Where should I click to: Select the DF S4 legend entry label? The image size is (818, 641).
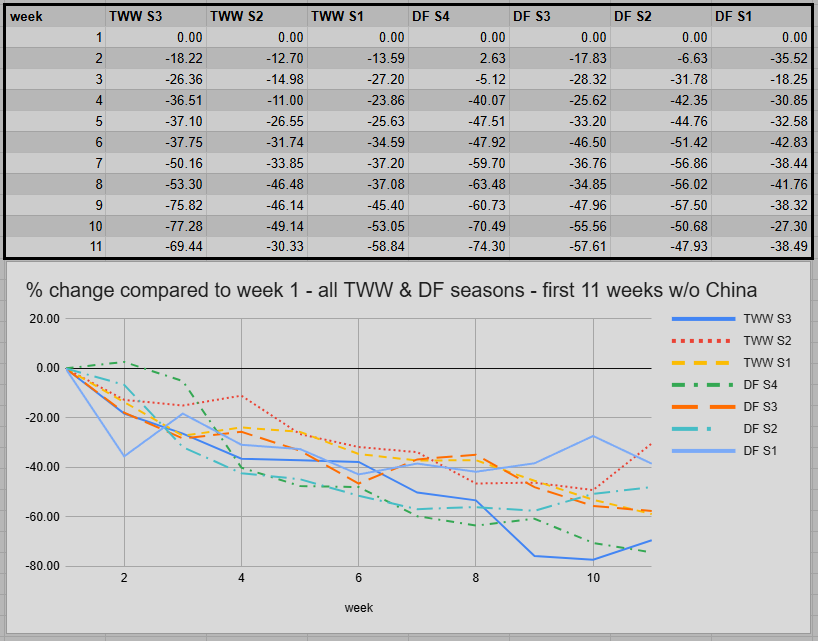(763, 385)
